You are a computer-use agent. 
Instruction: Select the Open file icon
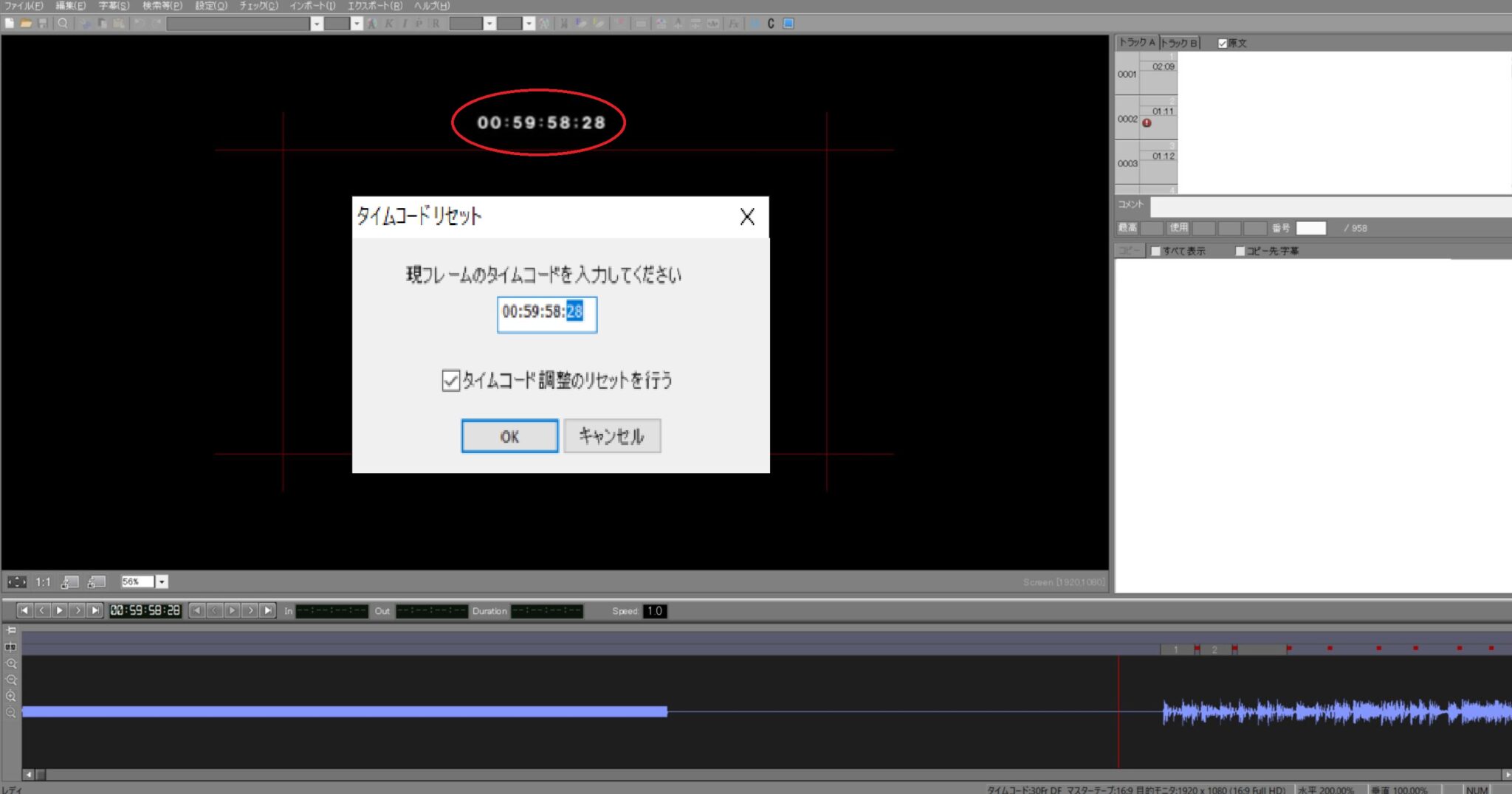click(26, 23)
